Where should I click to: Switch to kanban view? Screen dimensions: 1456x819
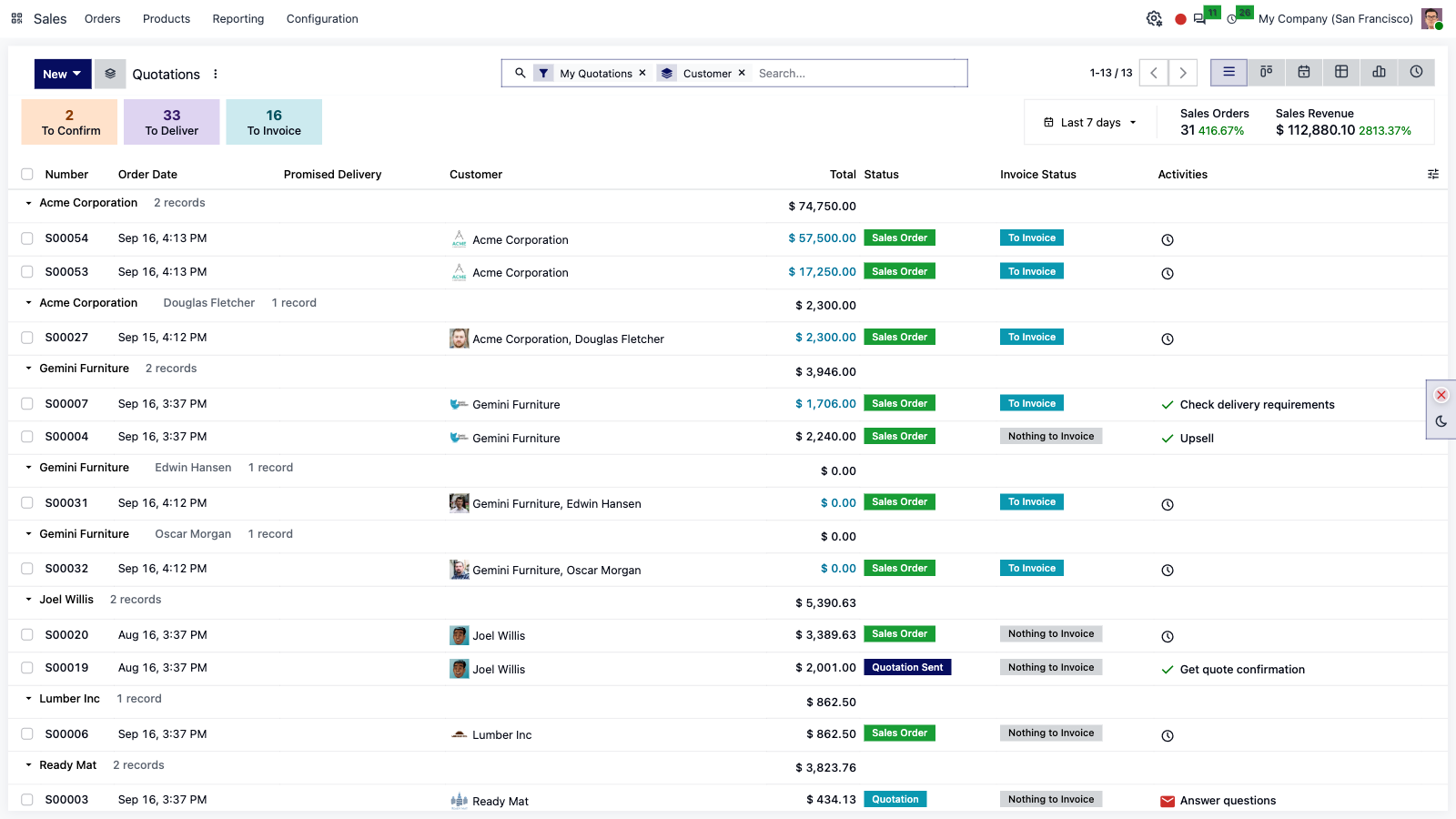tap(1266, 72)
